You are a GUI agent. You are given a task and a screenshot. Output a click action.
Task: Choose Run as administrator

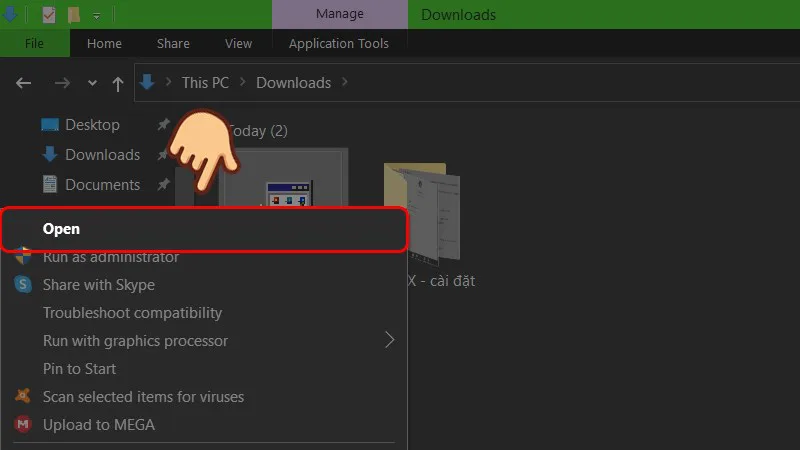click(x=110, y=257)
